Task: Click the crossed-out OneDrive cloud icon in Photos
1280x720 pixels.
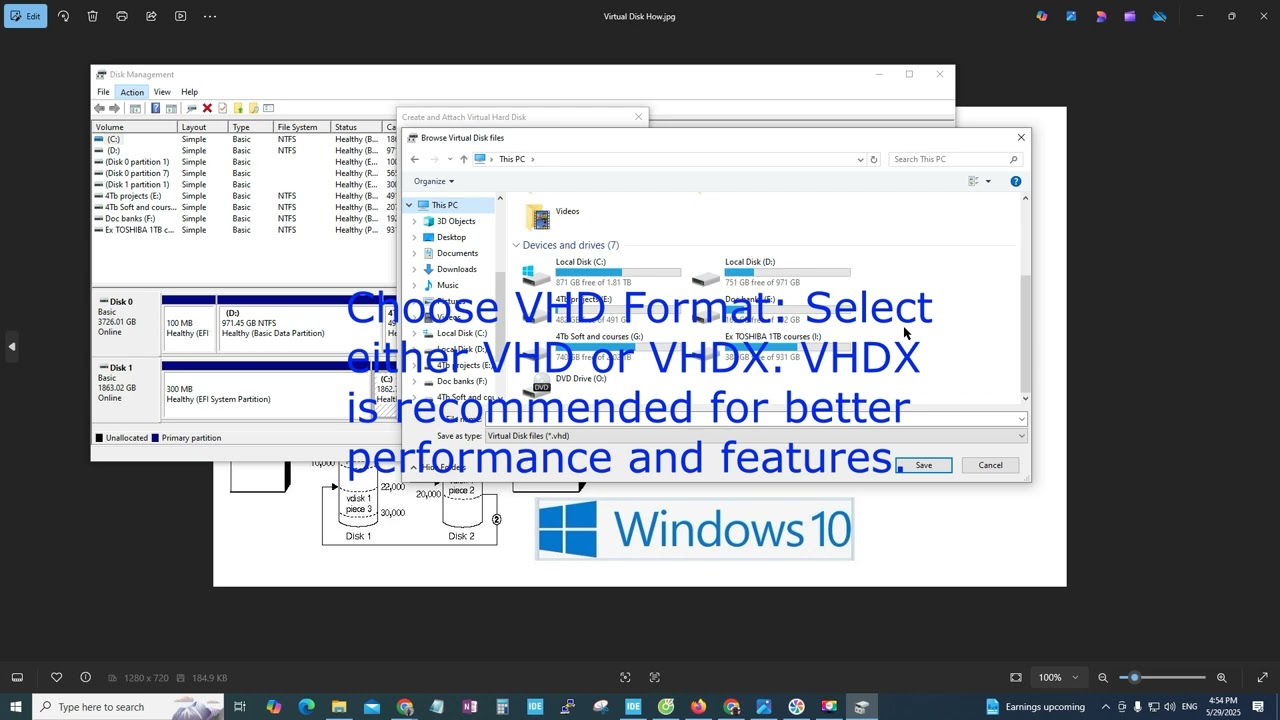Action: click(x=1159, y=16)
